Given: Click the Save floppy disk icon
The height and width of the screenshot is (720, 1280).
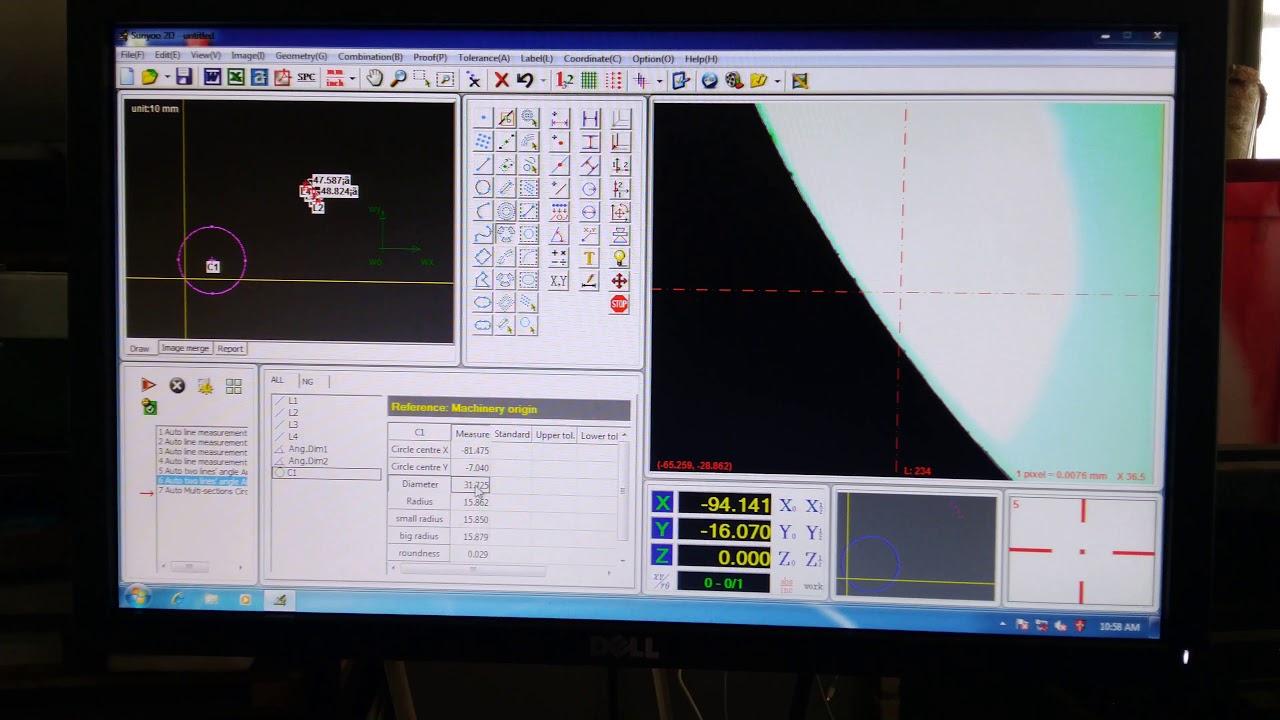Looking at the screenshot, I should 183,78.
